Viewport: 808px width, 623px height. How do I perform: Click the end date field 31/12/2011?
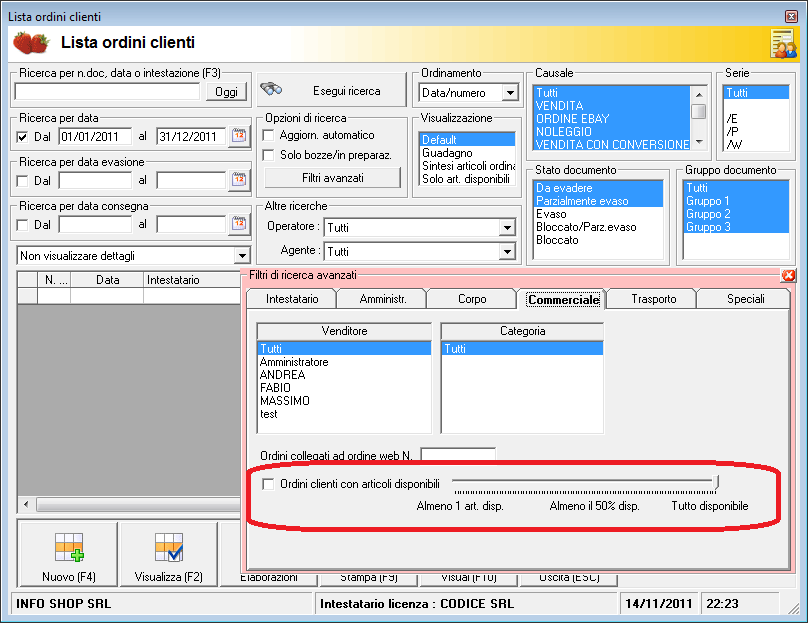tap(191, 137)
